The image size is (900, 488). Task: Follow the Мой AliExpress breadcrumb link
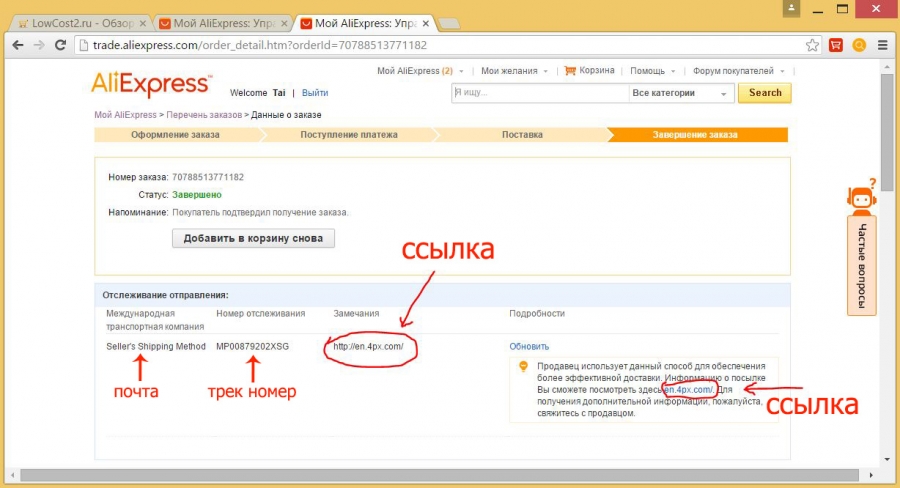pos(125,115)
